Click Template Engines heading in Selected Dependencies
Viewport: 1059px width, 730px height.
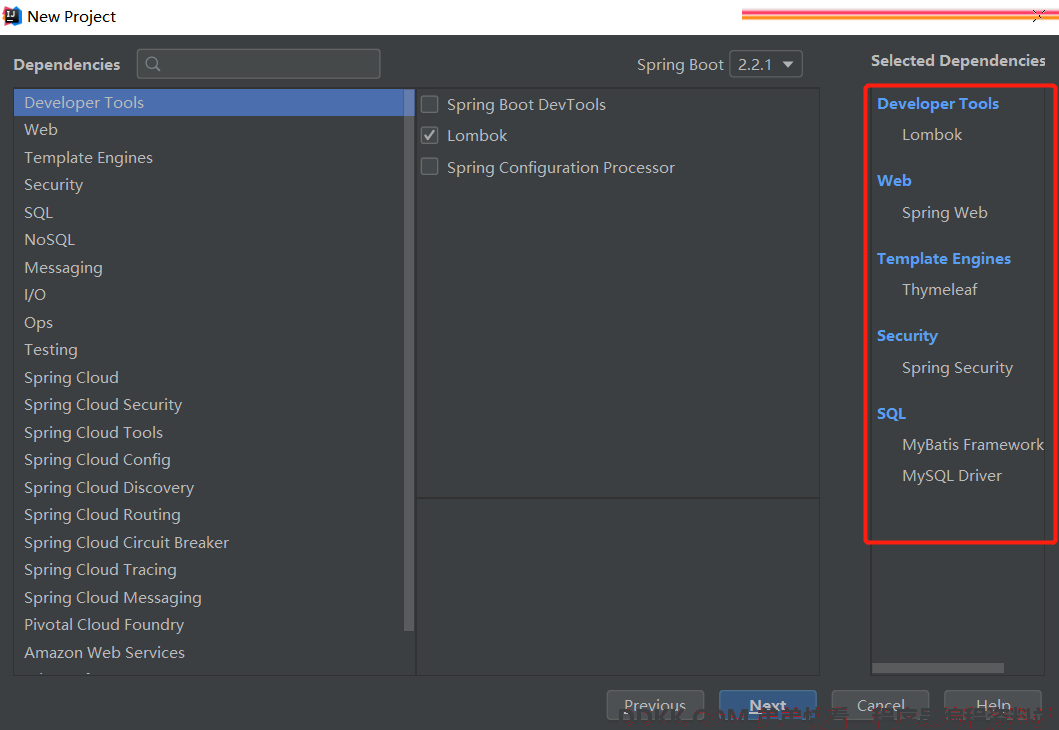(x=944, y=259)
